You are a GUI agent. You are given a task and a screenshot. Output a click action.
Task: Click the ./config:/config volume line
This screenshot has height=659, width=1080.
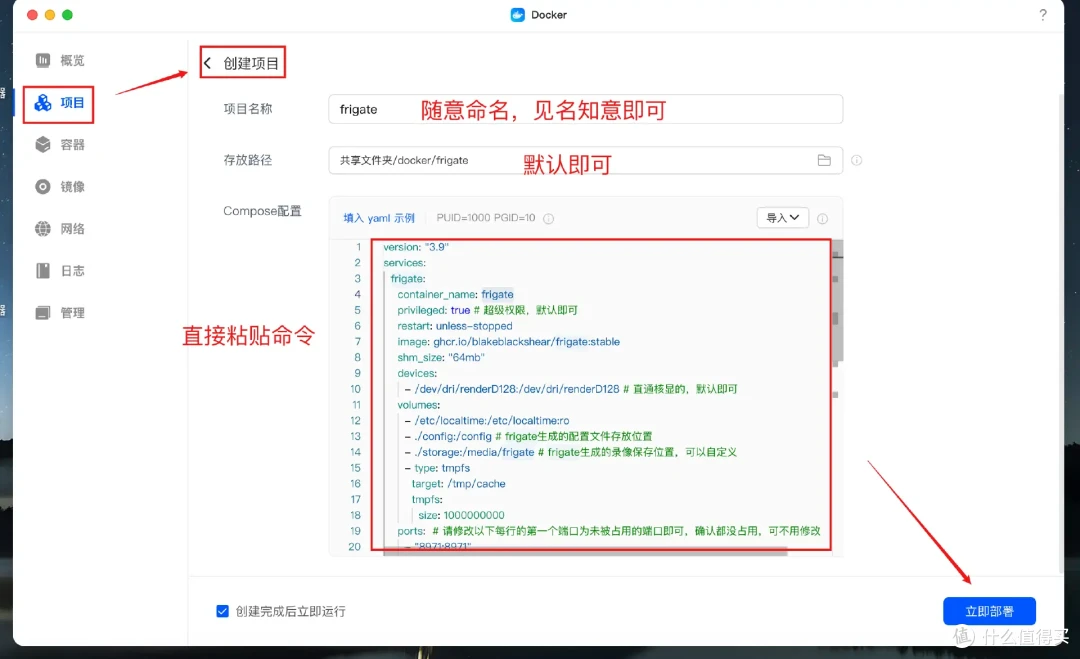click(528, 437)
